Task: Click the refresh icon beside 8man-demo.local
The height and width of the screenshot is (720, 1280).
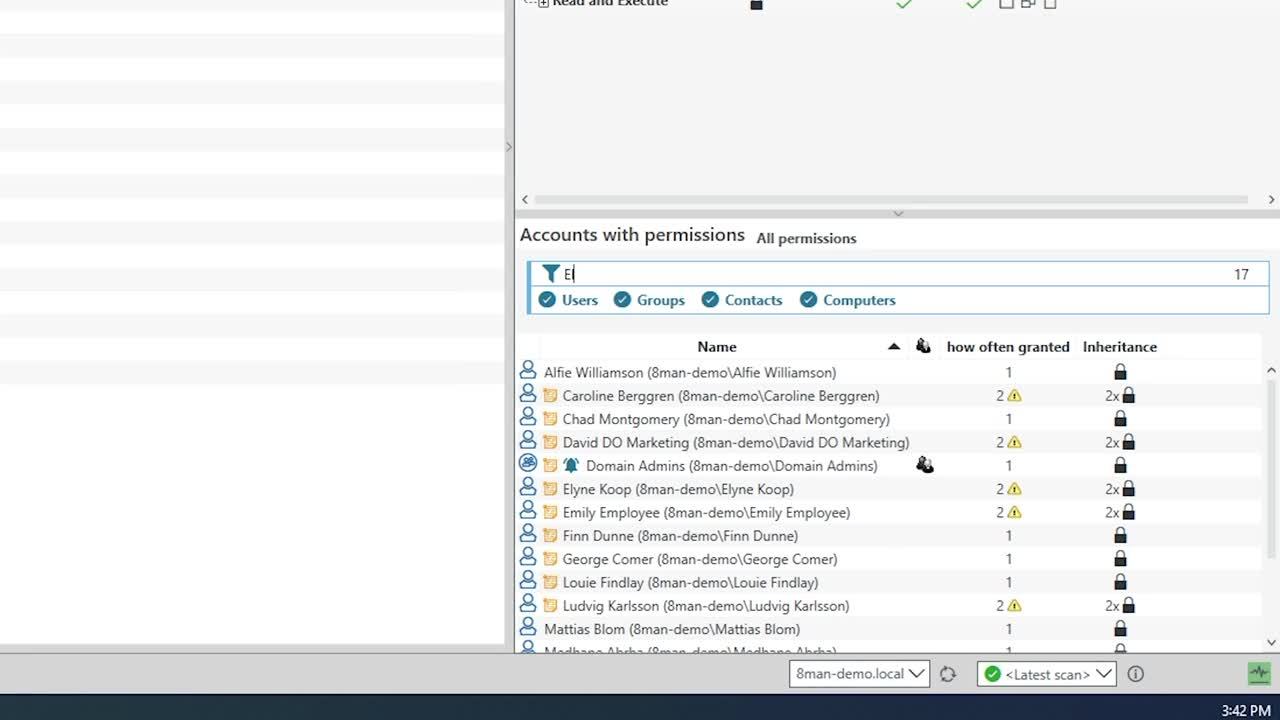Action: 948,674
